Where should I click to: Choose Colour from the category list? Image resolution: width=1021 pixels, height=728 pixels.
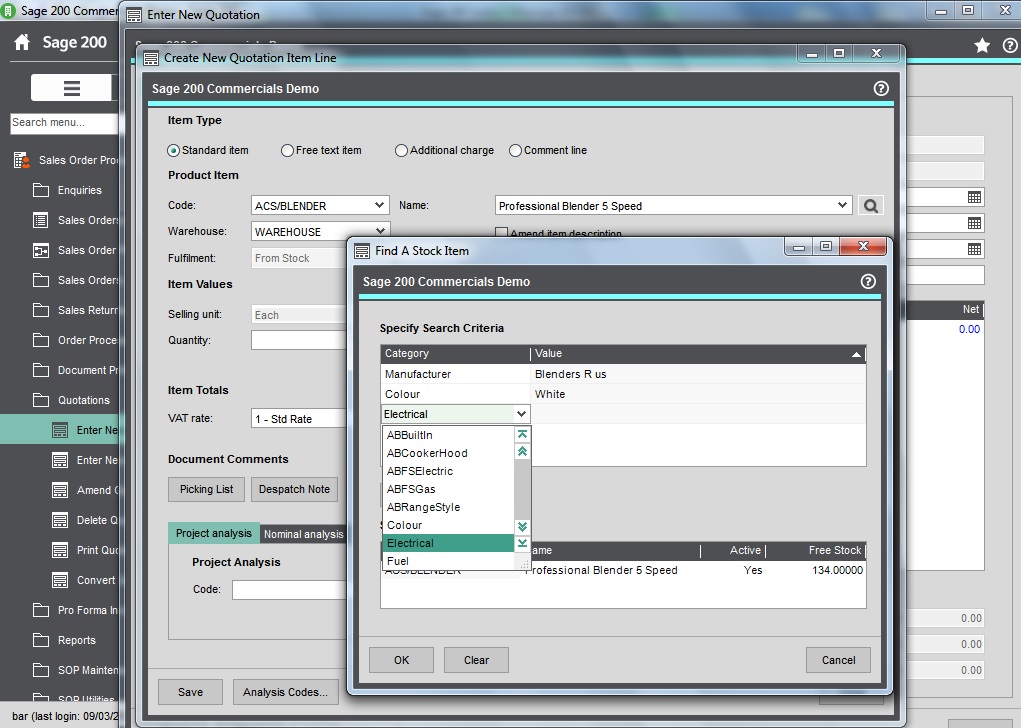click(x=449, y=525)
